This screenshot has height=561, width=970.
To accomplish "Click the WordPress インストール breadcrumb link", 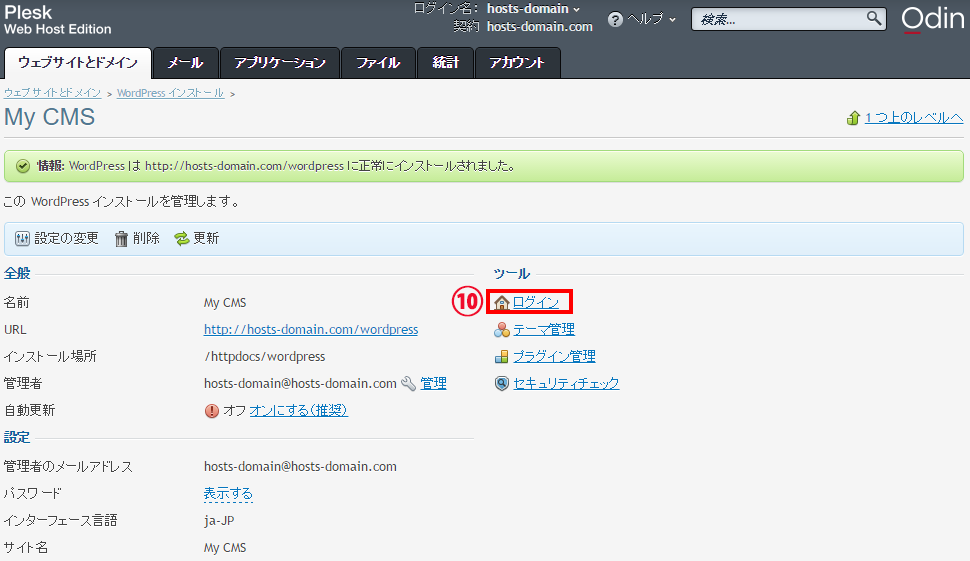I will (x=170, y=93).
